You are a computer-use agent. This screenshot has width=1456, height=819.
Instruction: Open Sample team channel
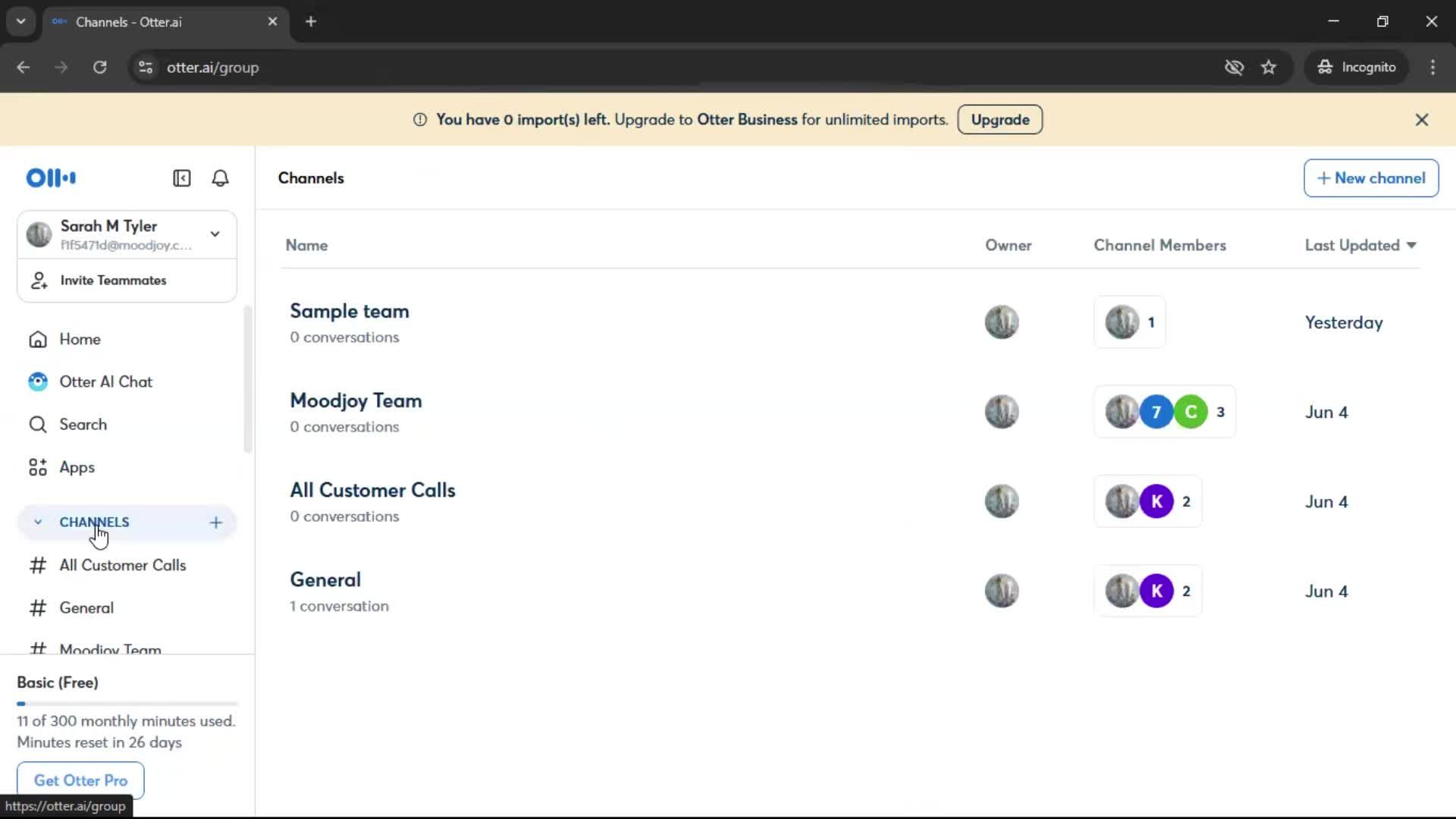click(349, 311)
